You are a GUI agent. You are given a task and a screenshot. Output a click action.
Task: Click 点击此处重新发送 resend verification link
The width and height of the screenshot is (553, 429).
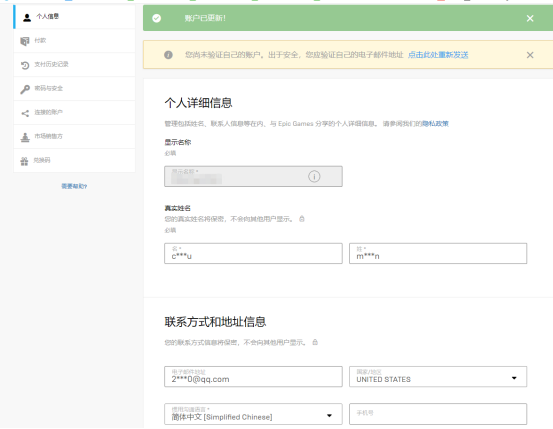coord(438,55)
